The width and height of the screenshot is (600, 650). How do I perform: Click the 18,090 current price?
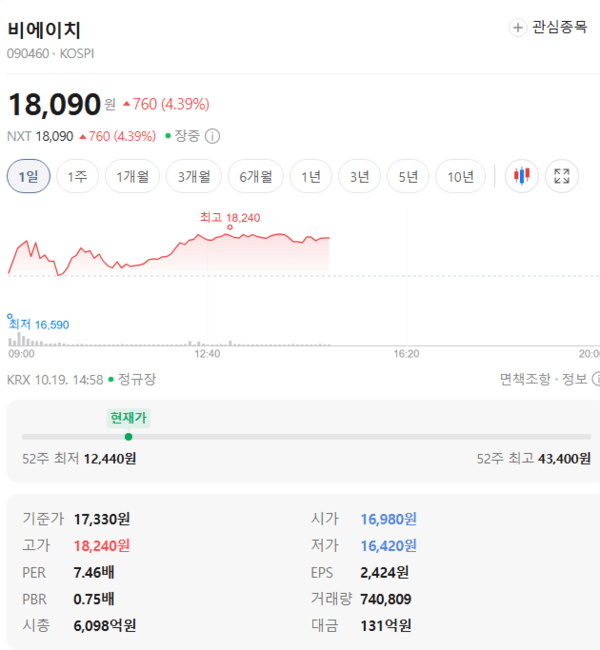[x=54, y=104]
